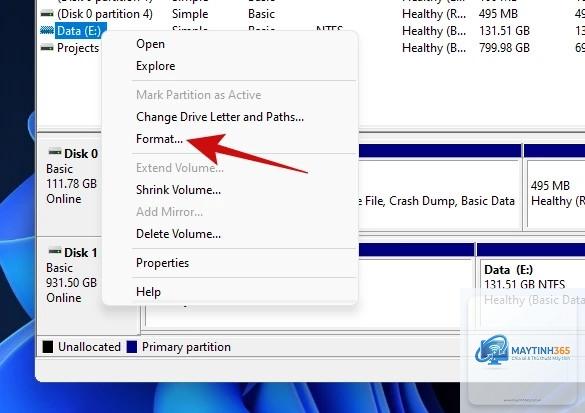Select Delete Volume... entry
This screenshot has height=413, width=585.
pyautogui.click(x=178, y=234)
